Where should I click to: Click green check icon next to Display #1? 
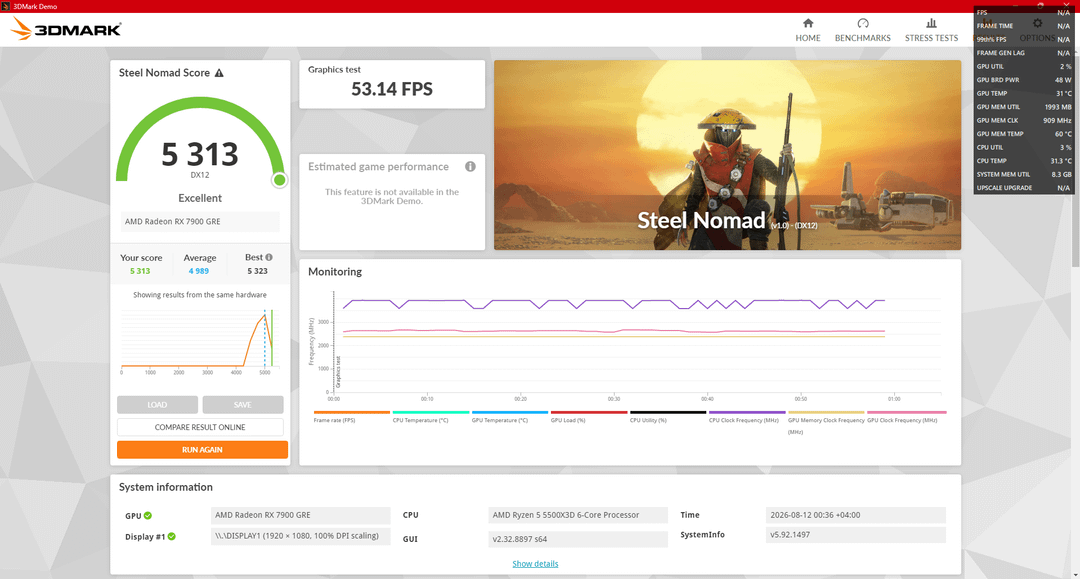pyautogui.click(x=172, y=536)
